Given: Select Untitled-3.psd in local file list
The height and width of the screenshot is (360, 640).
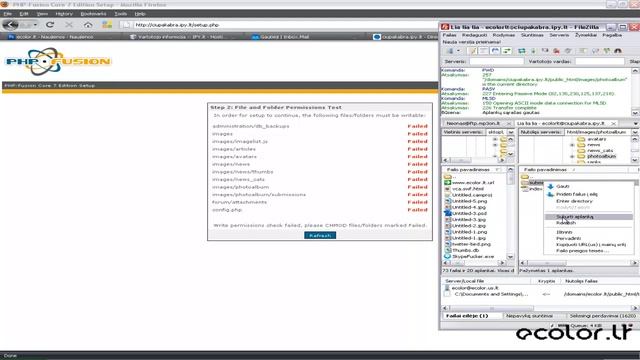Looking at the screenshot, I should coord(469,213).
